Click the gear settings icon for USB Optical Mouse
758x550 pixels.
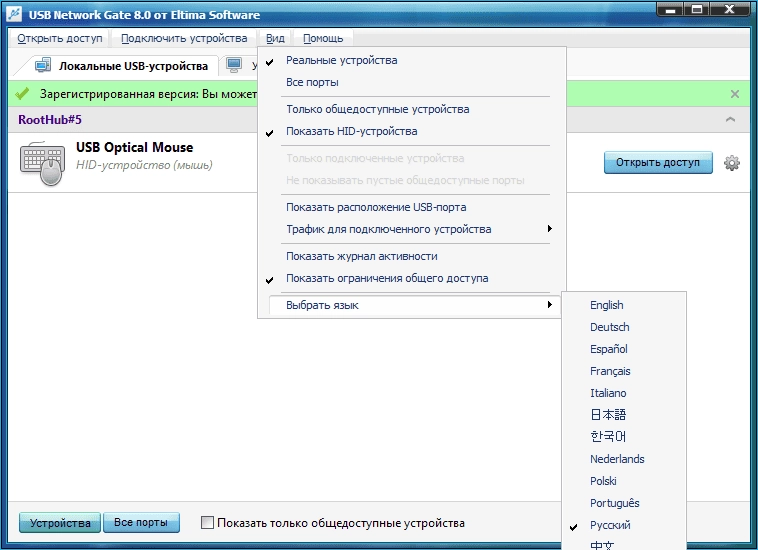pos(731,163)
